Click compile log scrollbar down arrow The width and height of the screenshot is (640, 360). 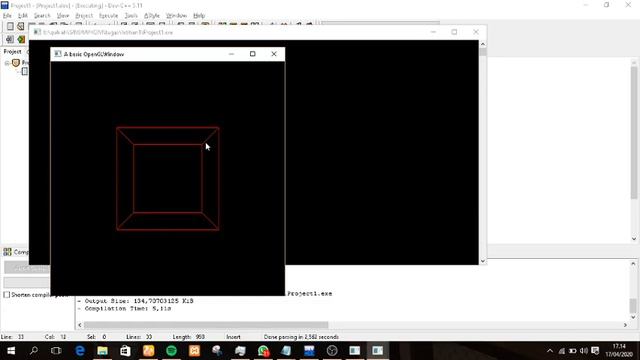coord(633,317)
